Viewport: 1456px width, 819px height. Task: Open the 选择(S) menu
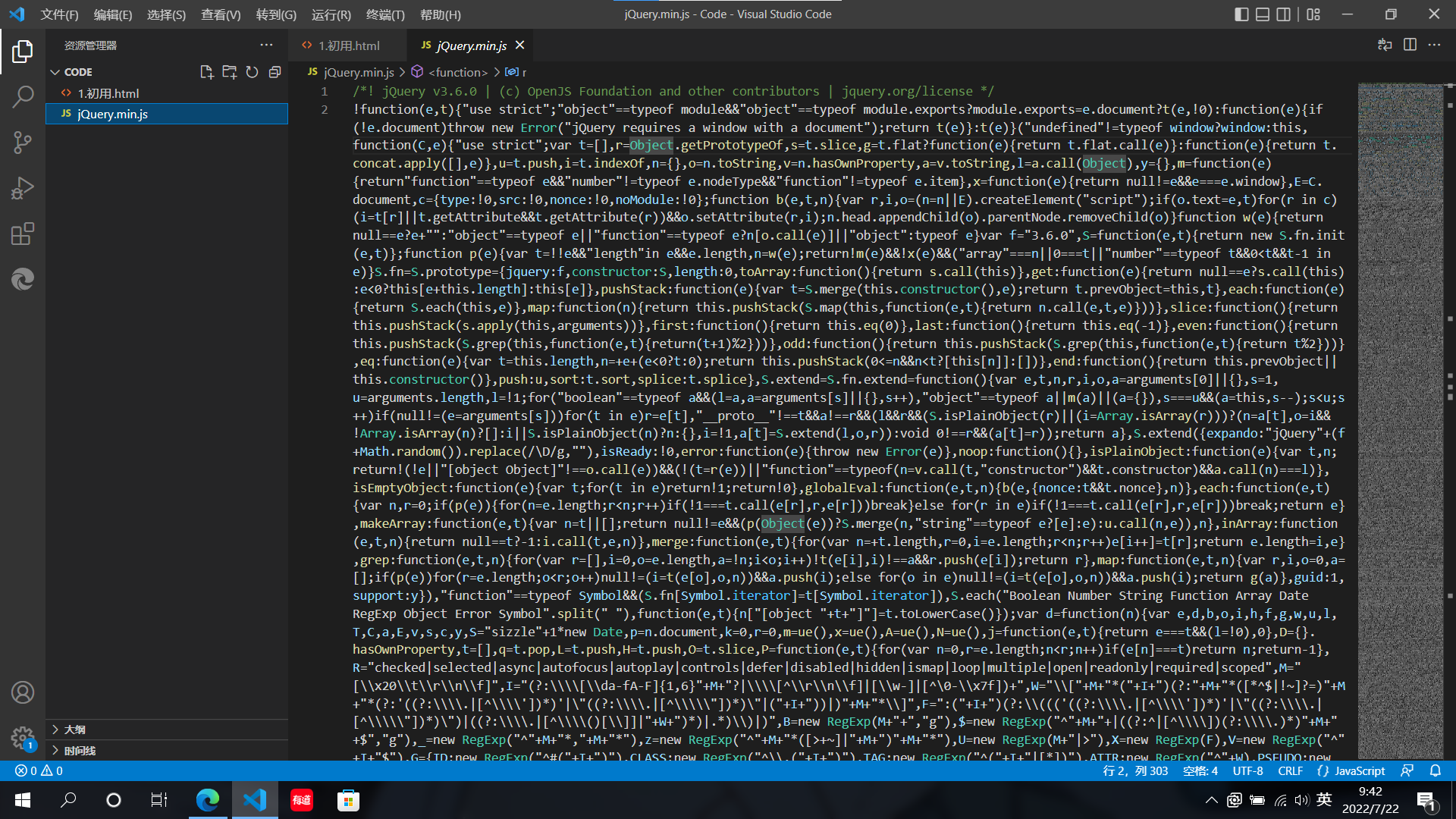166,14
